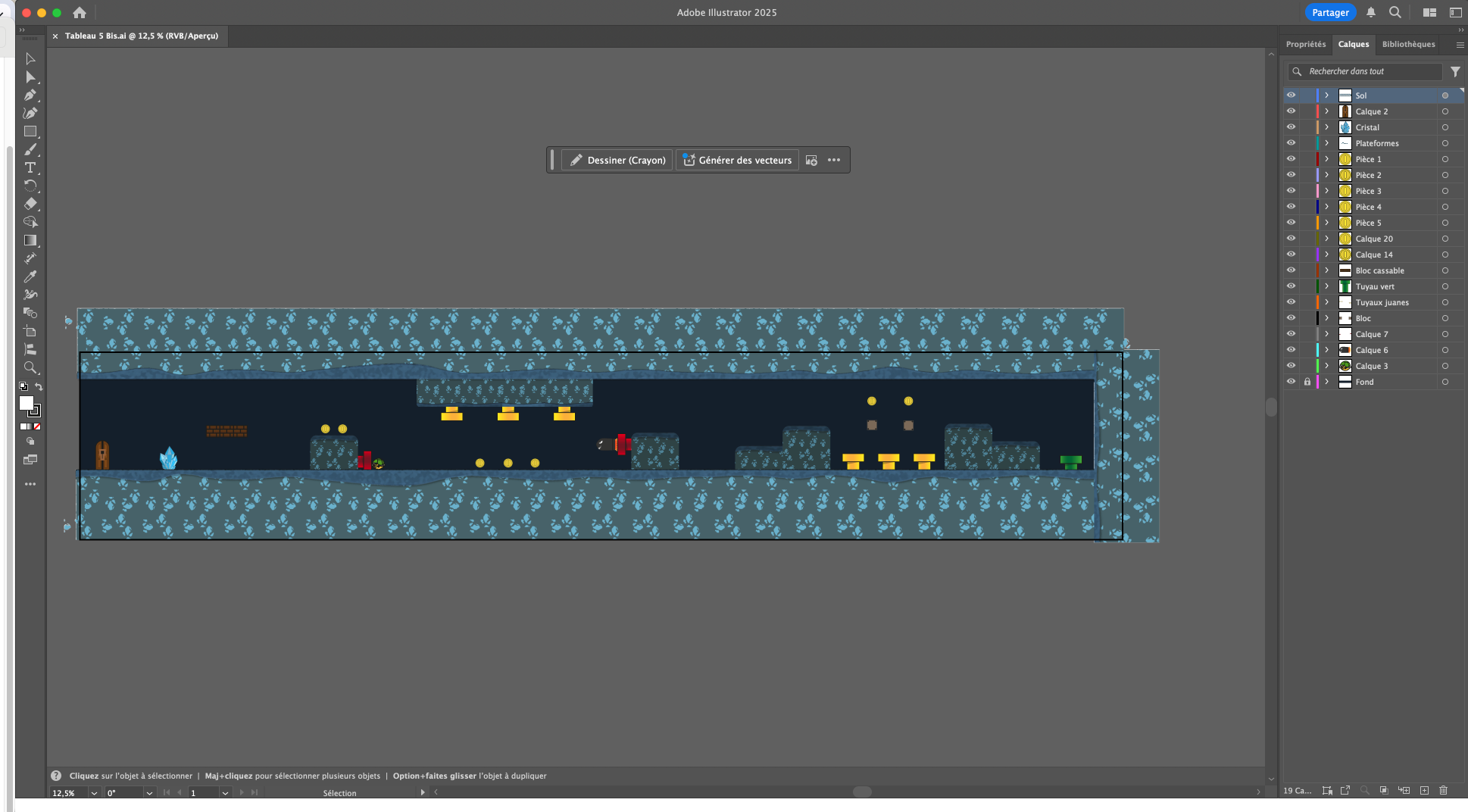Screen dimensions: 1468x812
Task: Click Générer des vecteurs button
Action: tap(737, 160)
